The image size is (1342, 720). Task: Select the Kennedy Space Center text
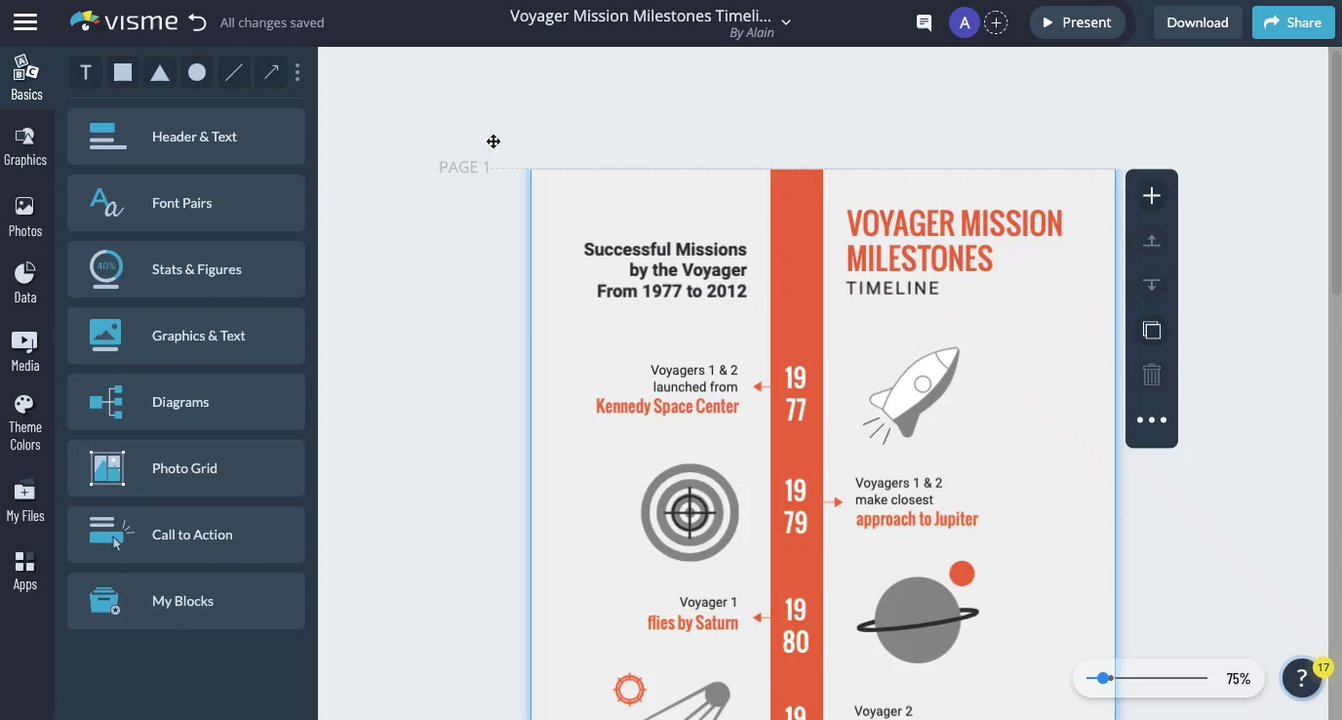(x=667, y=406)
